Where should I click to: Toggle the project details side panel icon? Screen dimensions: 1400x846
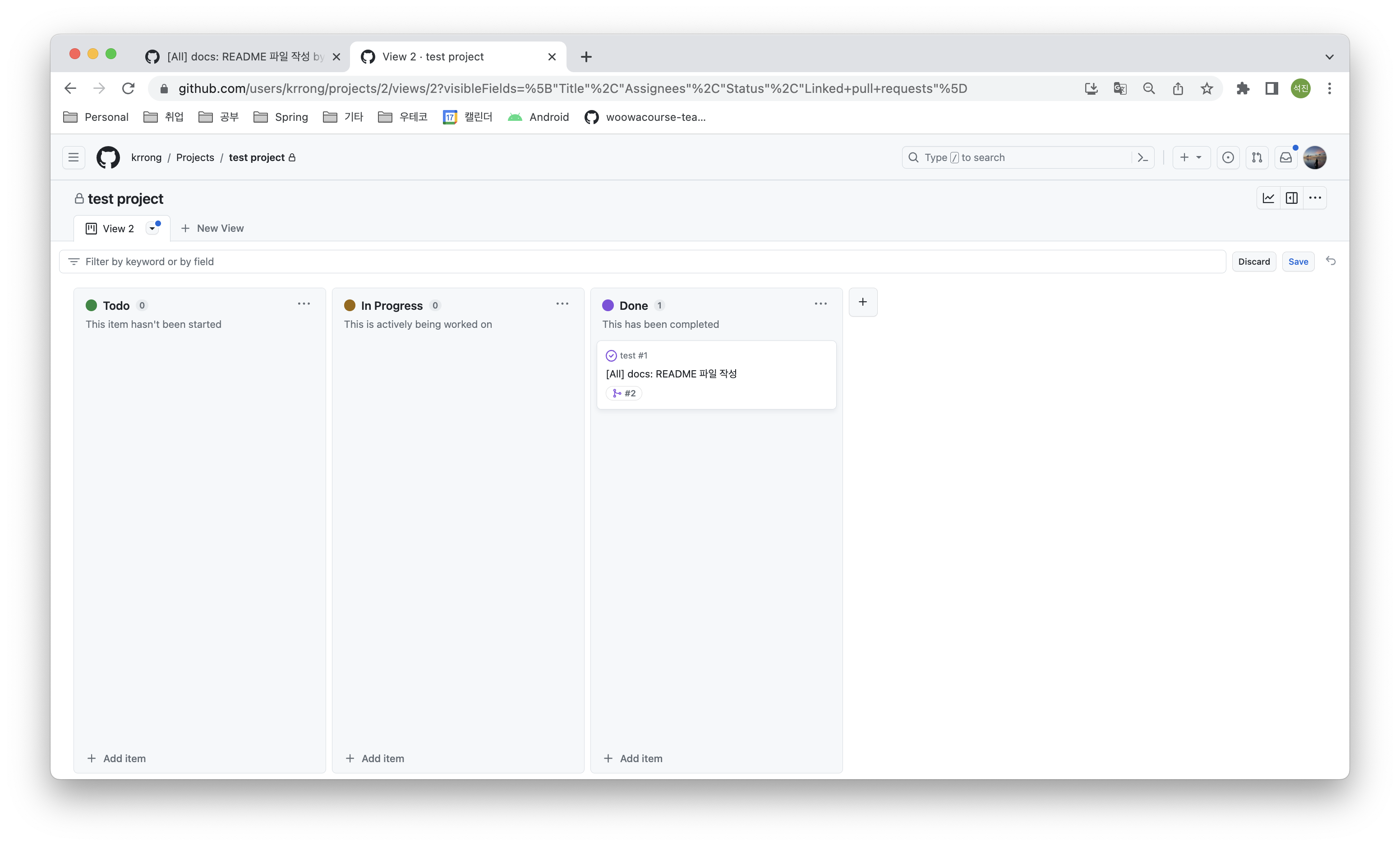click(1291, 198)
